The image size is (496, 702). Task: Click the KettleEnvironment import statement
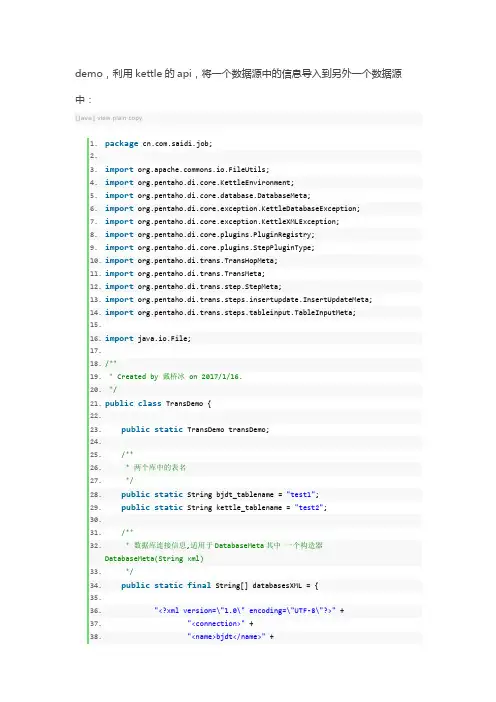coord(199,183)
